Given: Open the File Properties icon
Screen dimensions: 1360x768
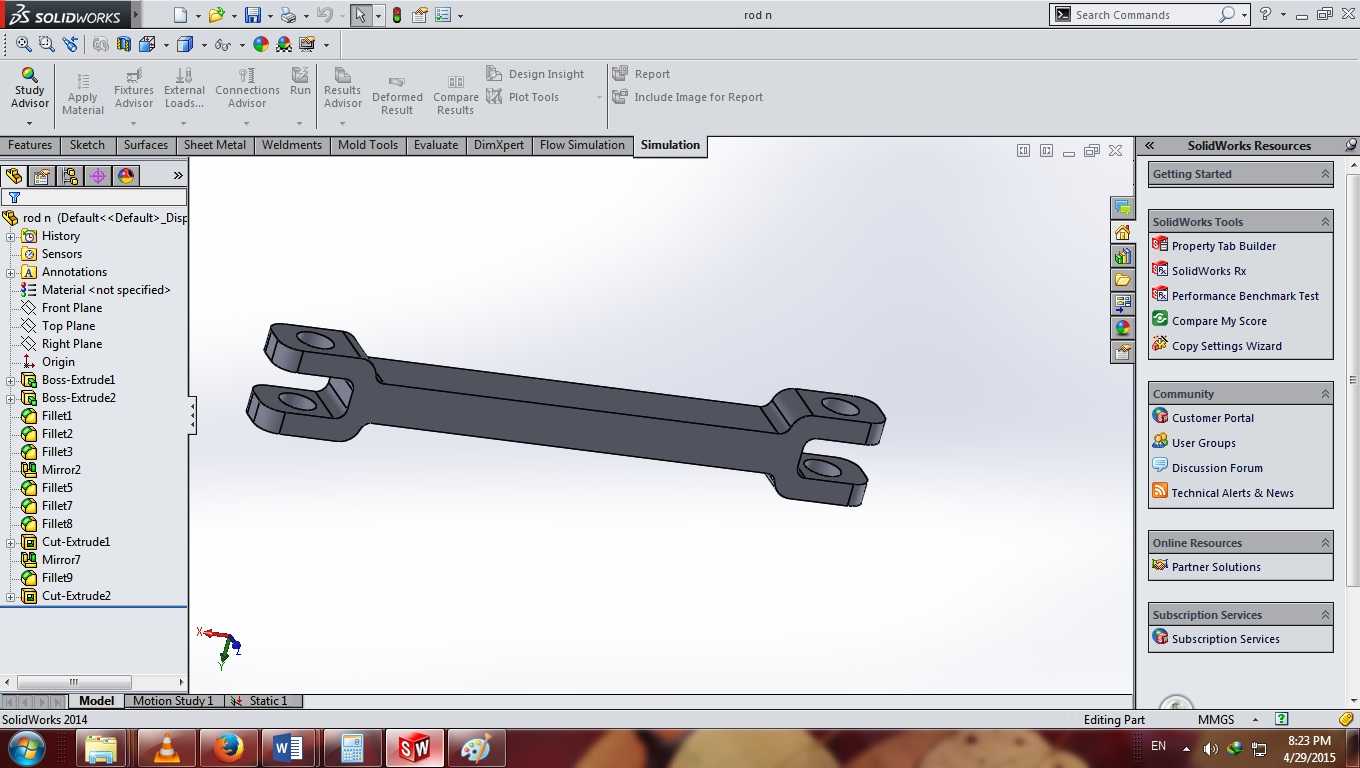Looking at the screenshot, I should pyautogui.click(x=420, y=15).
